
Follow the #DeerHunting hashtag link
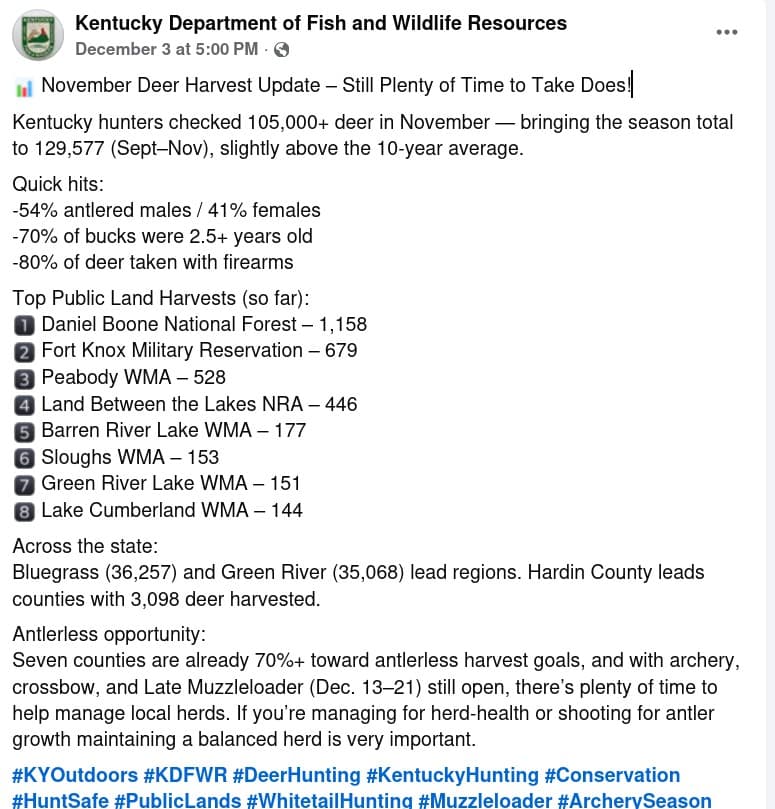pyautogui.click(x=298, y=776)
